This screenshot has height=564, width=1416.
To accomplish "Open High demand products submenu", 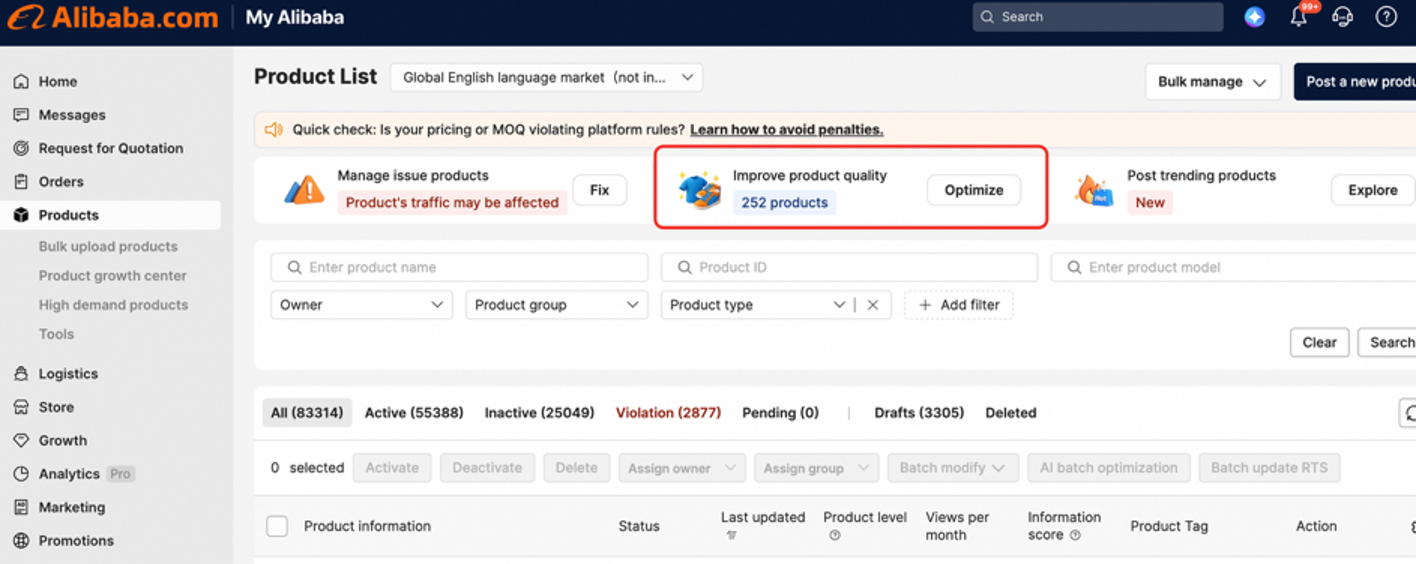I will coord(113,305).
